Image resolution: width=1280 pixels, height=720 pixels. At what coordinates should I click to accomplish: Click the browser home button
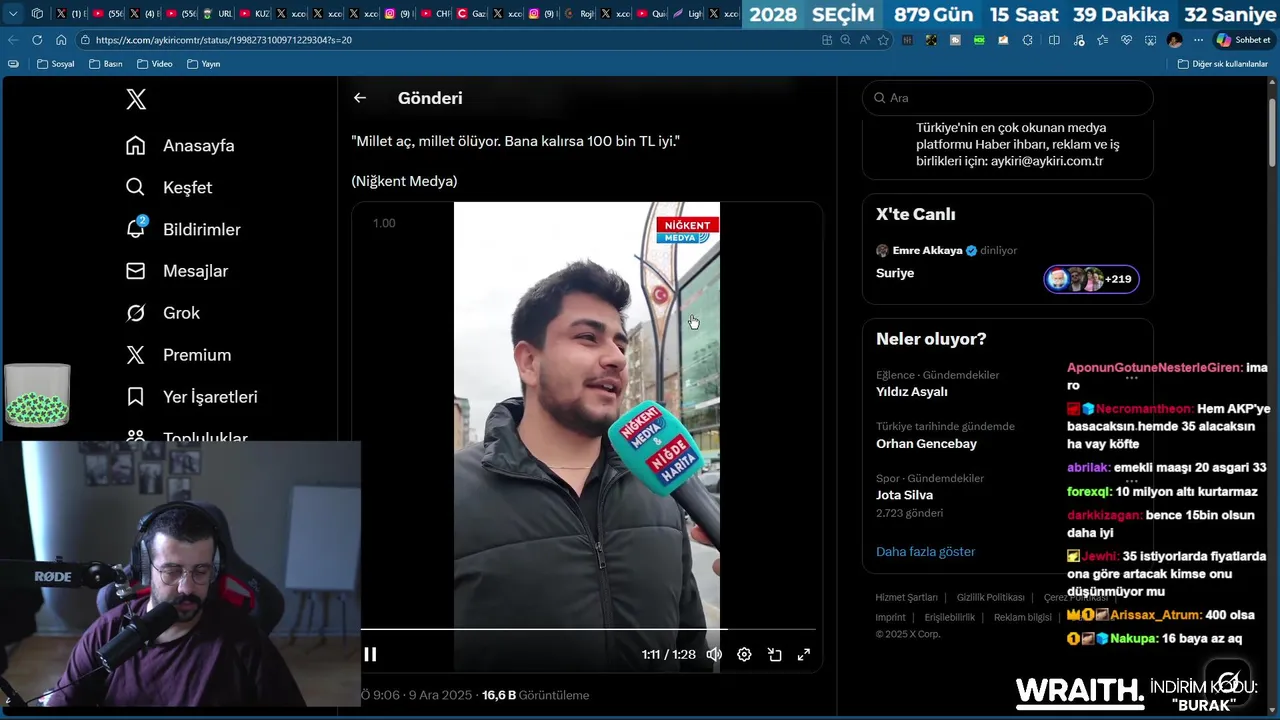[x=61, y=40]
